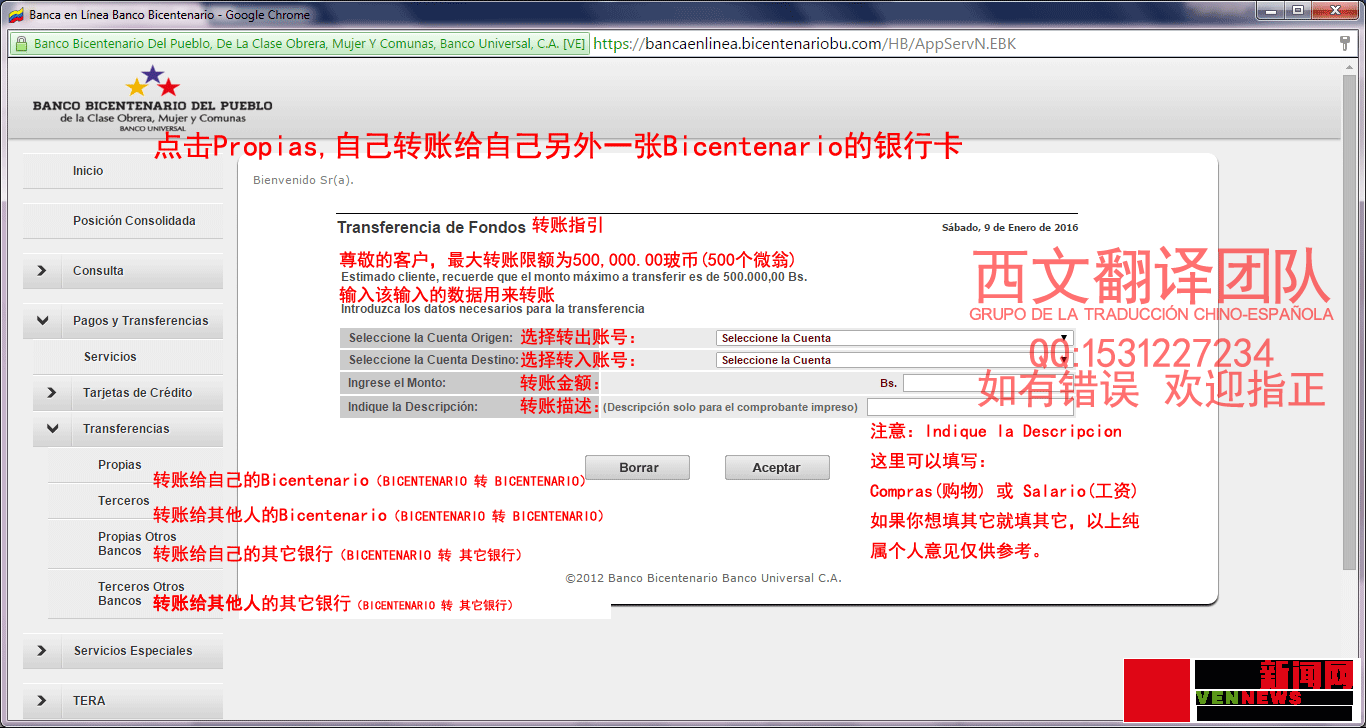This screenshot has height=728, width=1366.
Task: Click the copyright 2012 footer text
Action: pyautogui.click(x=704, y=578)
